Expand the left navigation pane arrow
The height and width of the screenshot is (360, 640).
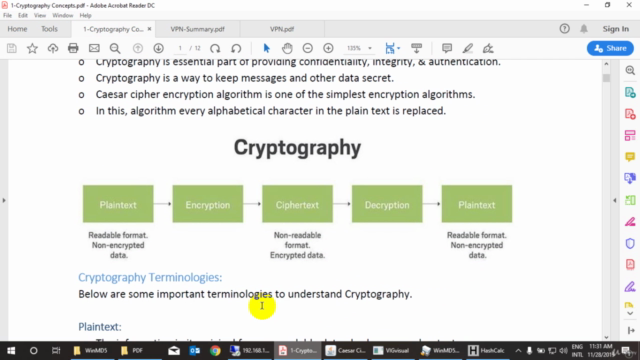[4, 200]
